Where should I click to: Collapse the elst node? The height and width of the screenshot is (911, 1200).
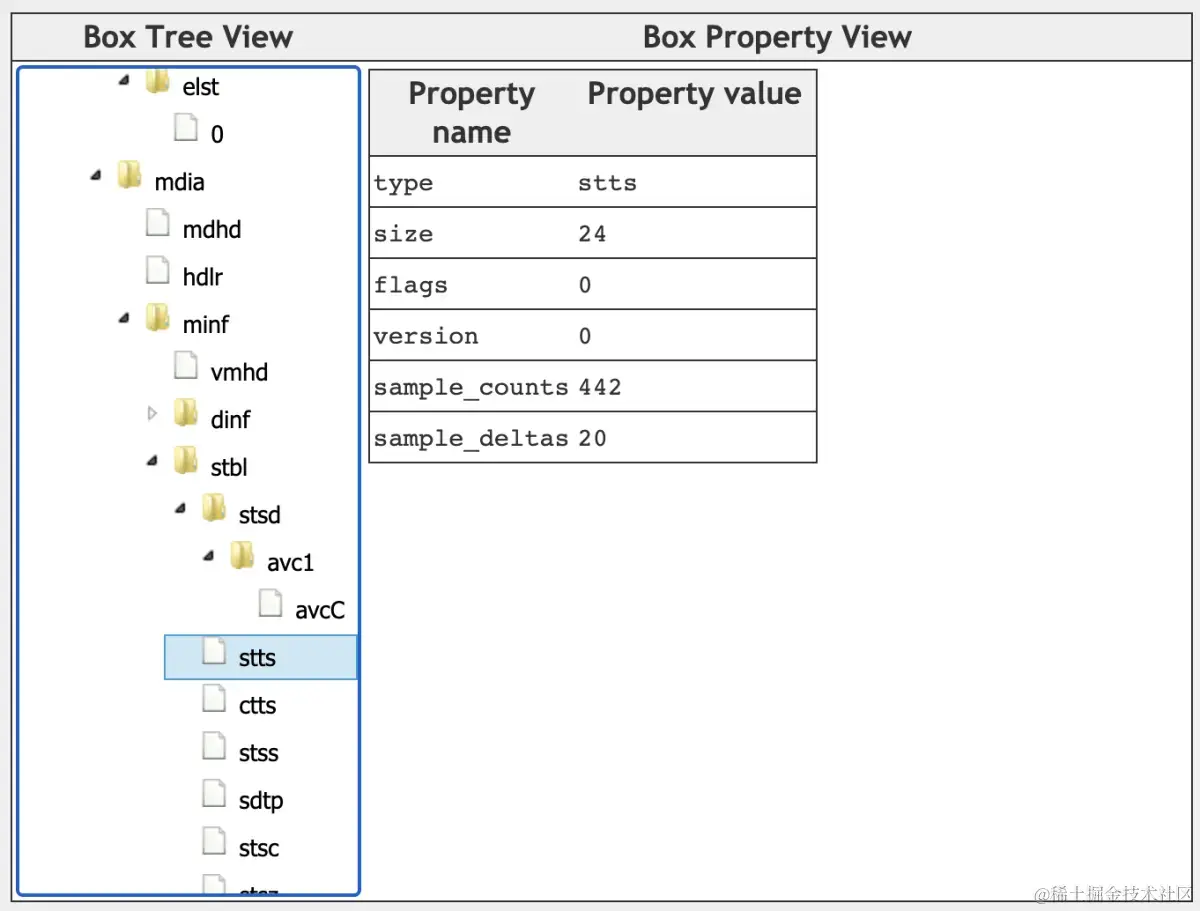tap(124, 81)
